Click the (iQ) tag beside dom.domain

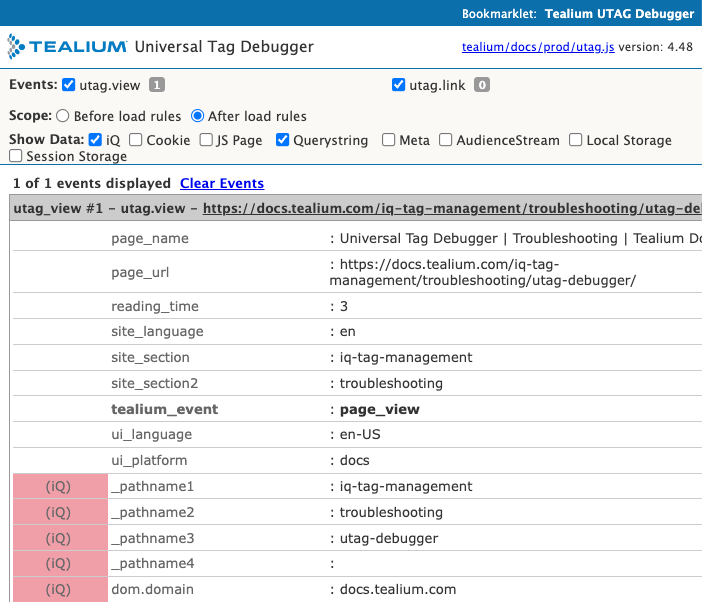click(58, 589)
